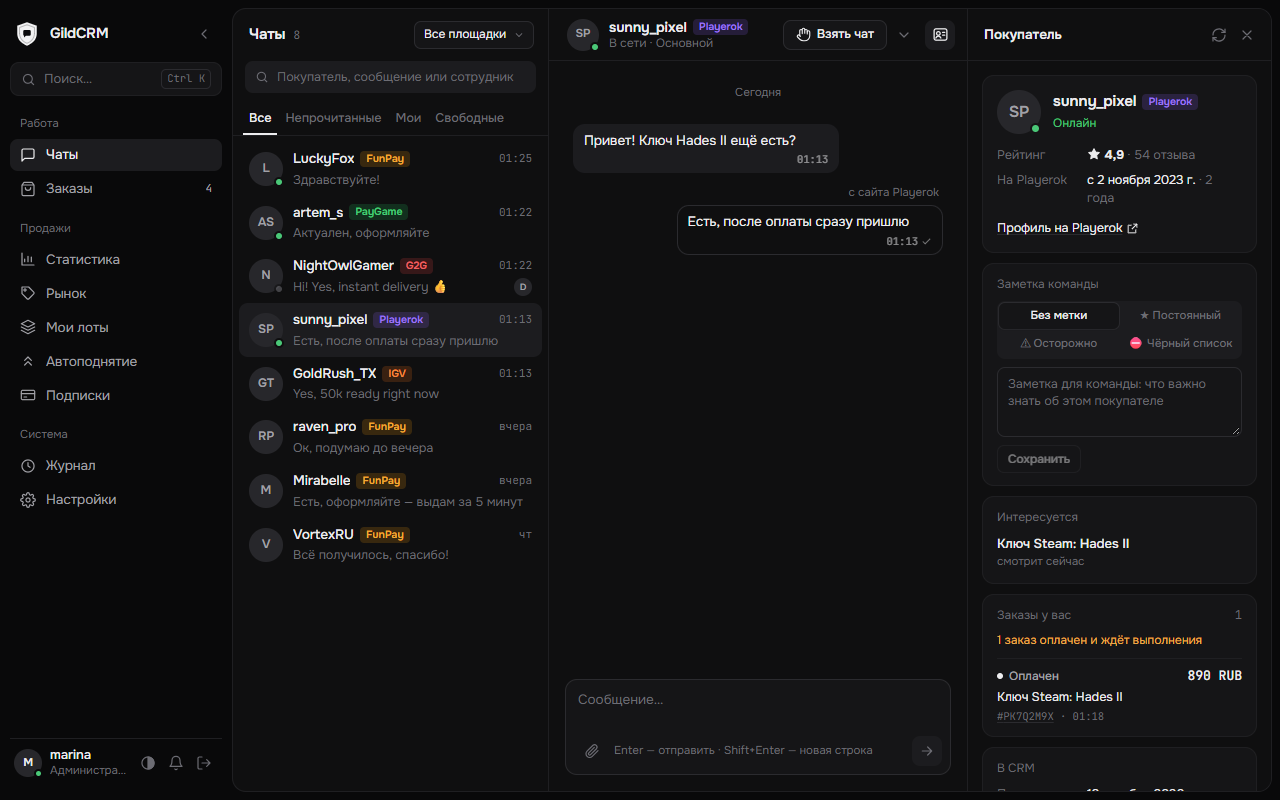Open the Чаты section in the sidebar
Screen dimensions: 1280x800
[x=116, y=155]
